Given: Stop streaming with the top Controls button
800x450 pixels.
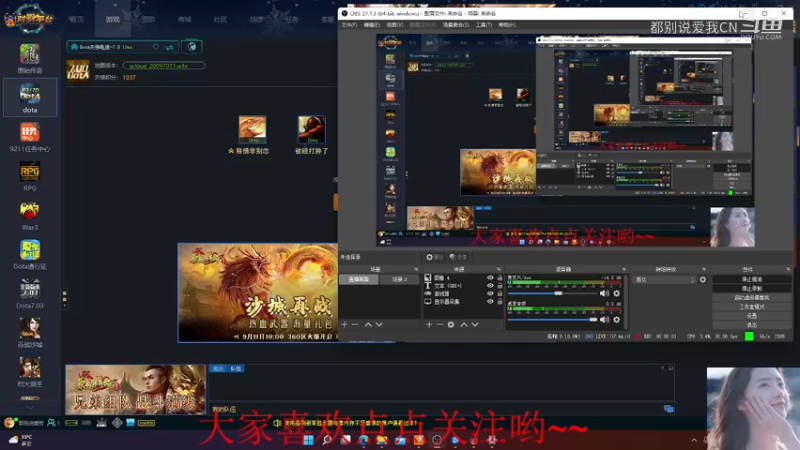Looking at the screenshot, I should (752, 280).
